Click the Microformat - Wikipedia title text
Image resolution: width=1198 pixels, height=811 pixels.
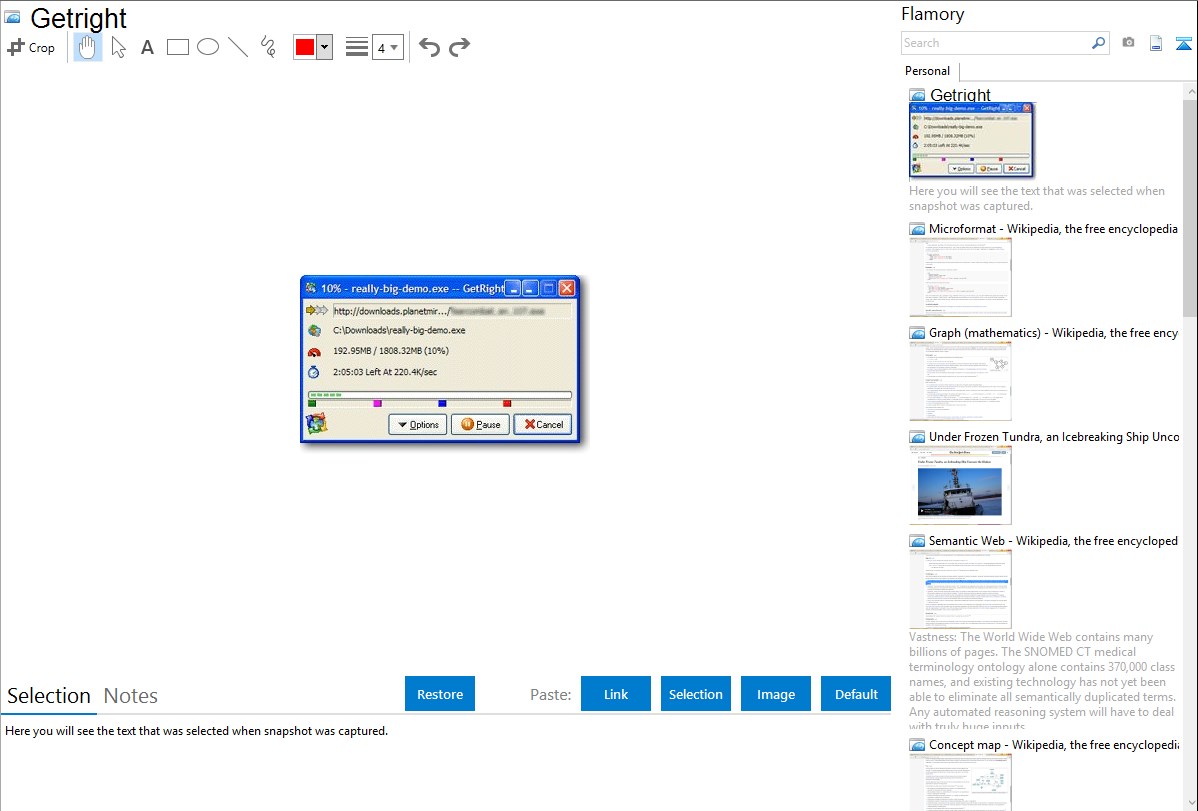[1053, 229]
